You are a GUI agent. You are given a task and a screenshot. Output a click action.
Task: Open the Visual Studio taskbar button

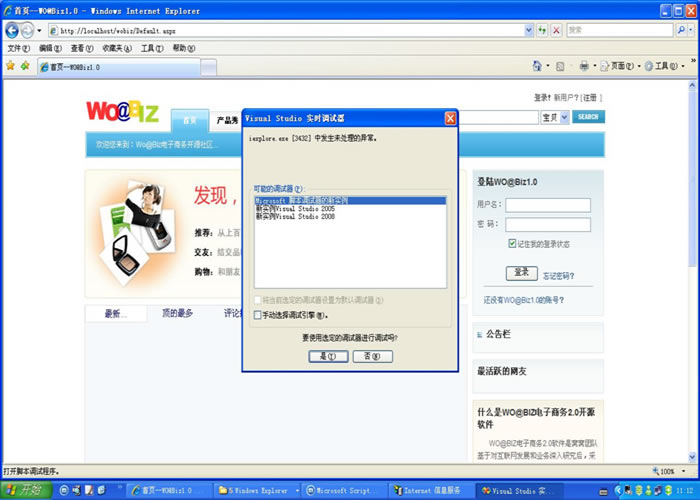pos(519,491)
